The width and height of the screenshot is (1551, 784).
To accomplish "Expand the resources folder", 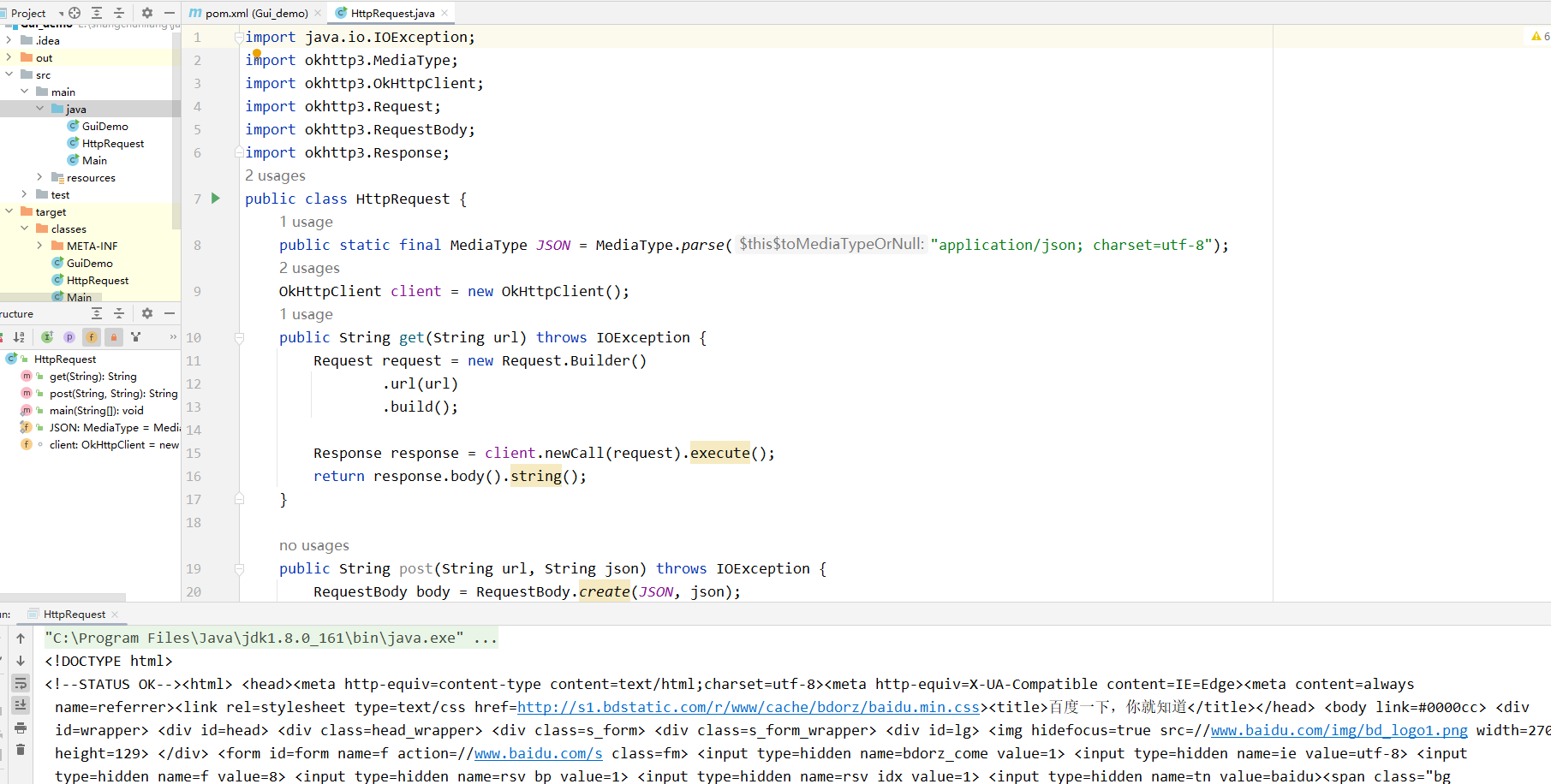I will [x=39, y=177].
